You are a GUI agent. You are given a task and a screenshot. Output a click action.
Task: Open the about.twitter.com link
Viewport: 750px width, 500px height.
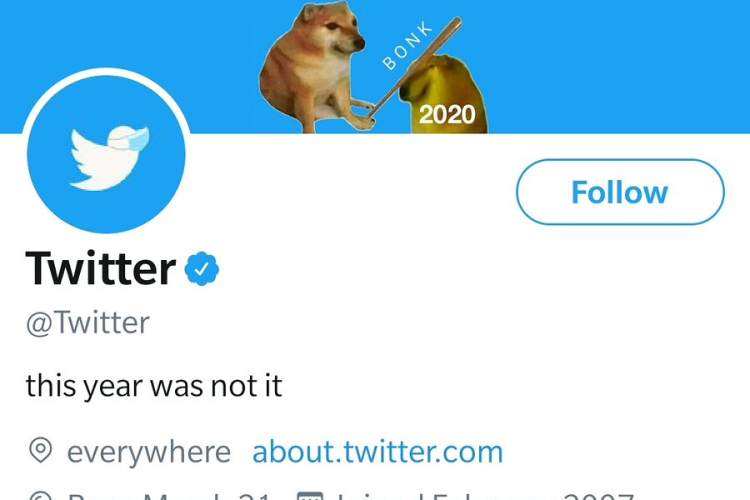tap(377, 452)
